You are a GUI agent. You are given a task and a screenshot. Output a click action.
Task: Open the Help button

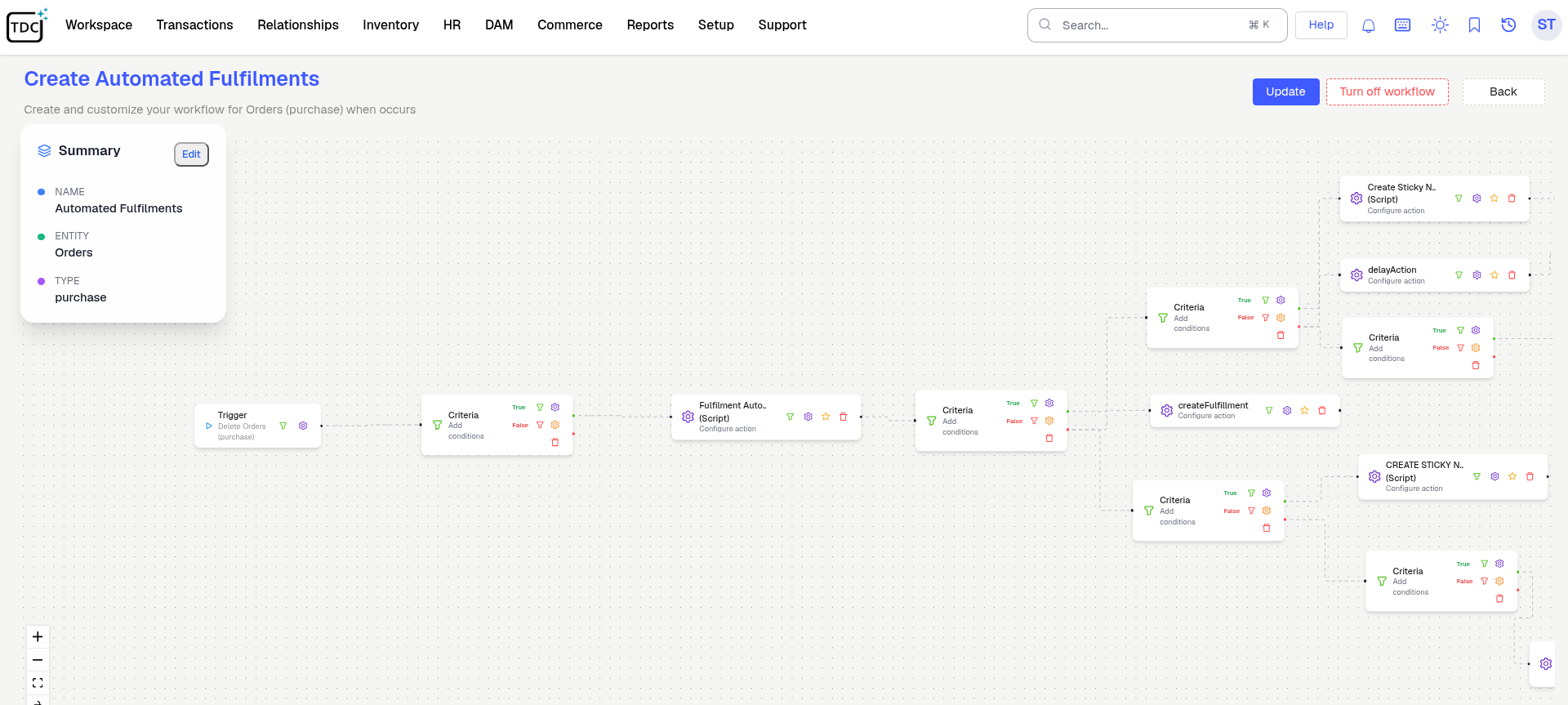(x=1321, y=25)
